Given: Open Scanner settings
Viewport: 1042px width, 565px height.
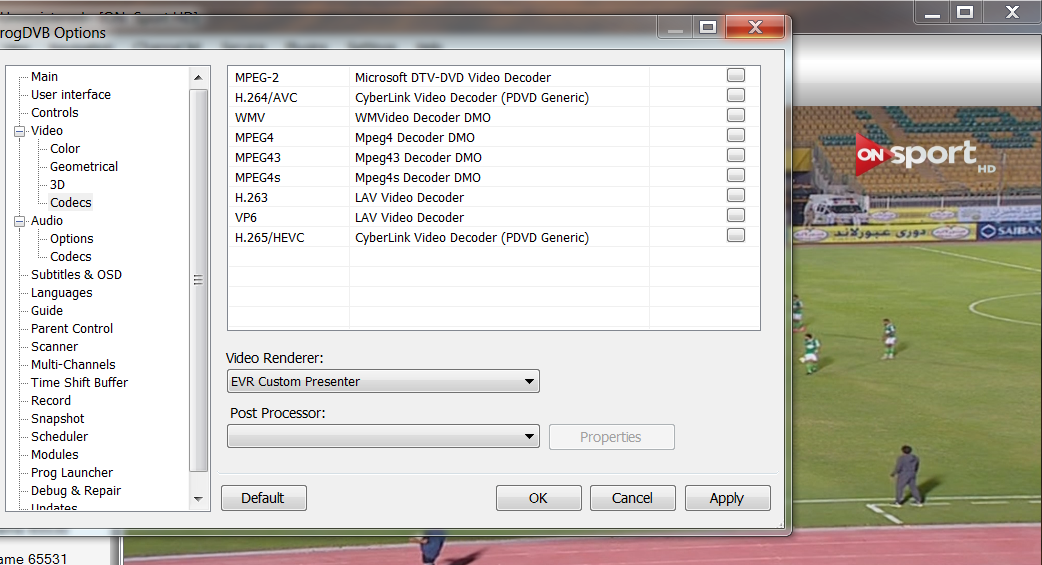Looking at the screenshot, I should click(x=54, y=346).
